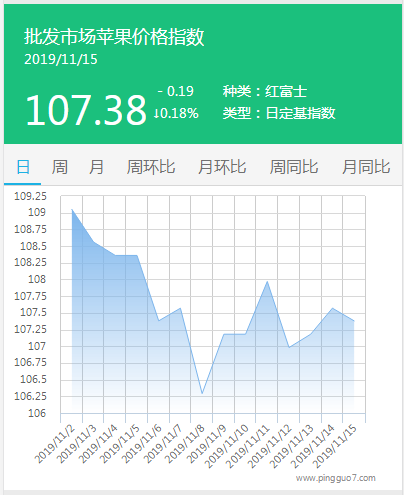Click the x-axis label 2019/11/9

click(x=207, y=444)
